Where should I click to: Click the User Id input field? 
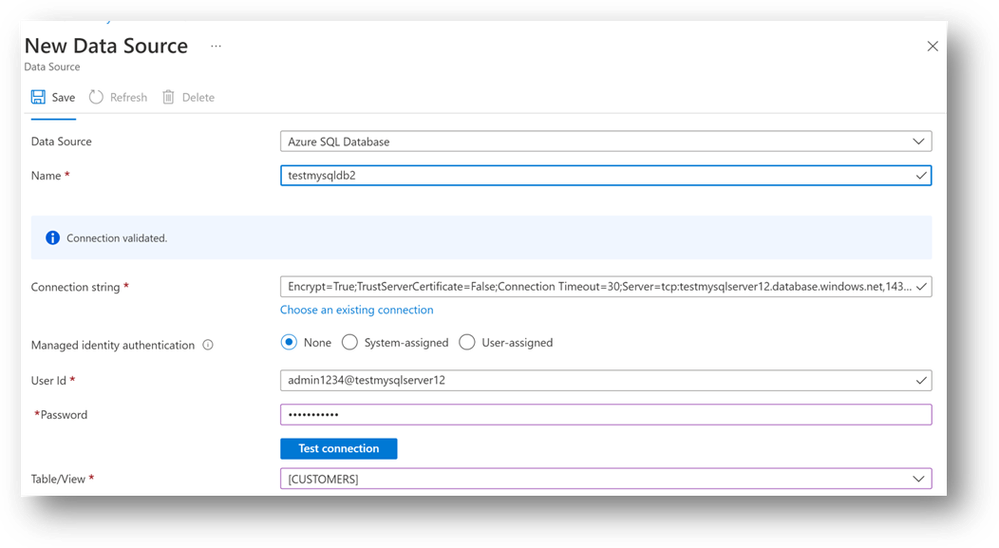click(598, 380)
